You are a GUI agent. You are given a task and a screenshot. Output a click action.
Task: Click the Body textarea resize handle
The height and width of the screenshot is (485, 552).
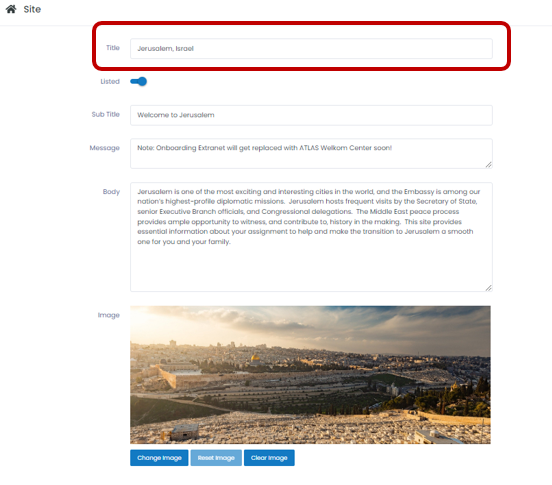pyautogui.click(x=489, y=288)
